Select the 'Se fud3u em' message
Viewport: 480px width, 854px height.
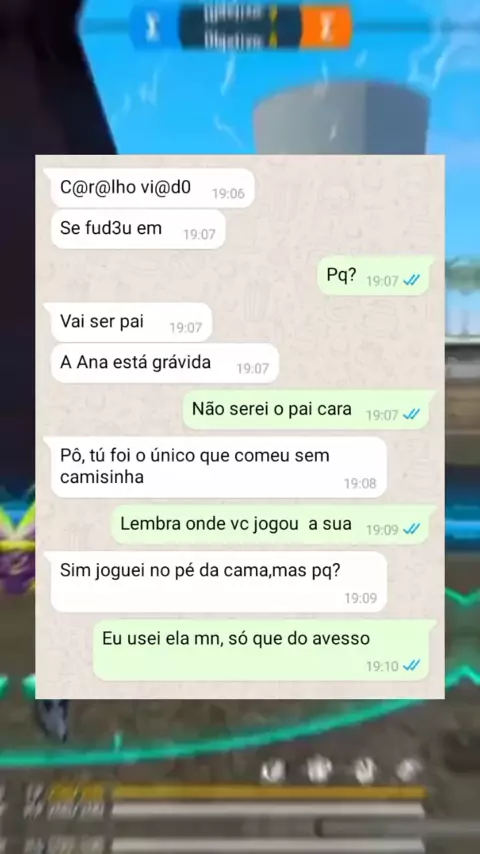pyautogui.click(x=138, y=229)
